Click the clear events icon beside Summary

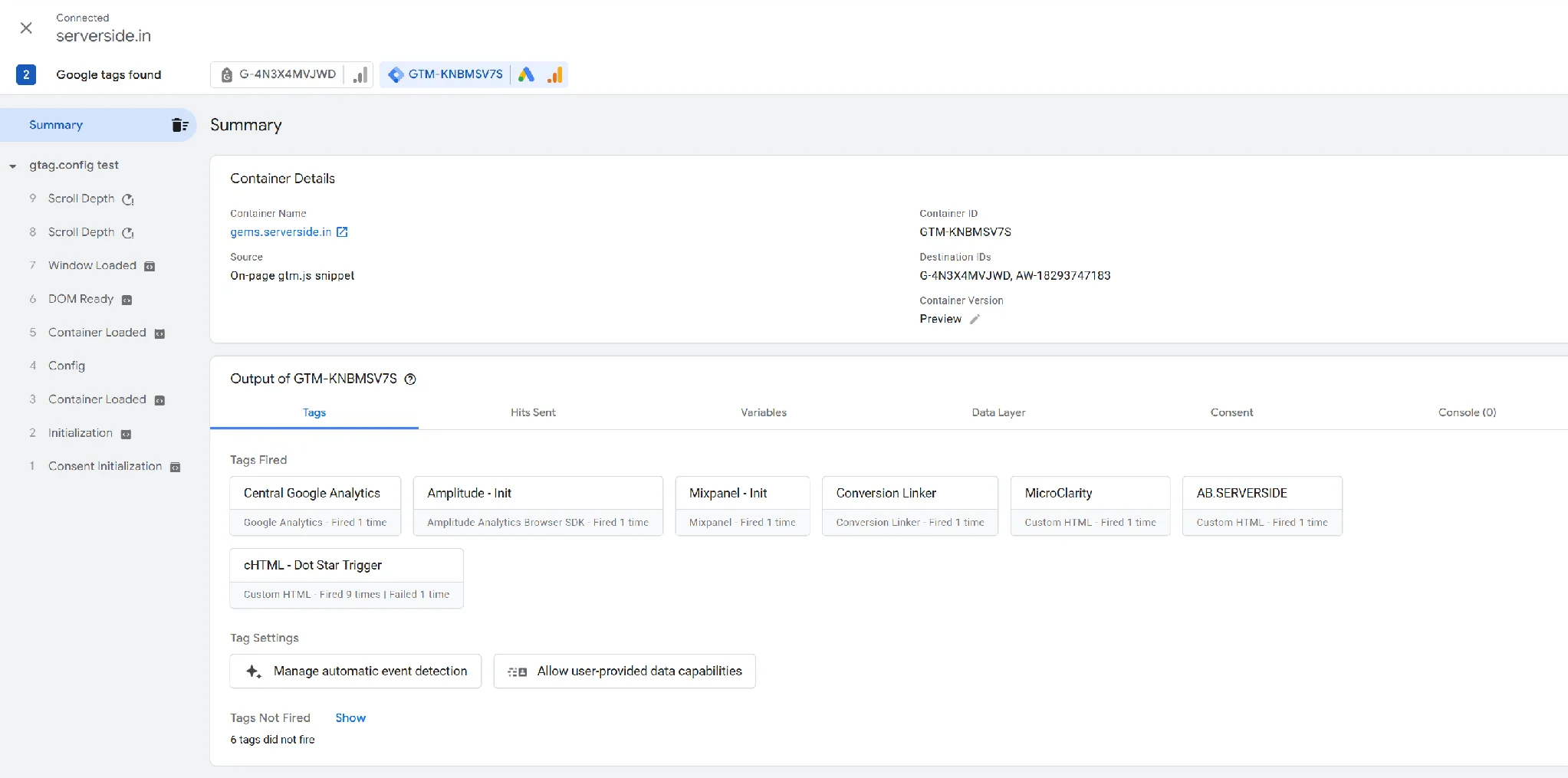[x=179, y=125]
